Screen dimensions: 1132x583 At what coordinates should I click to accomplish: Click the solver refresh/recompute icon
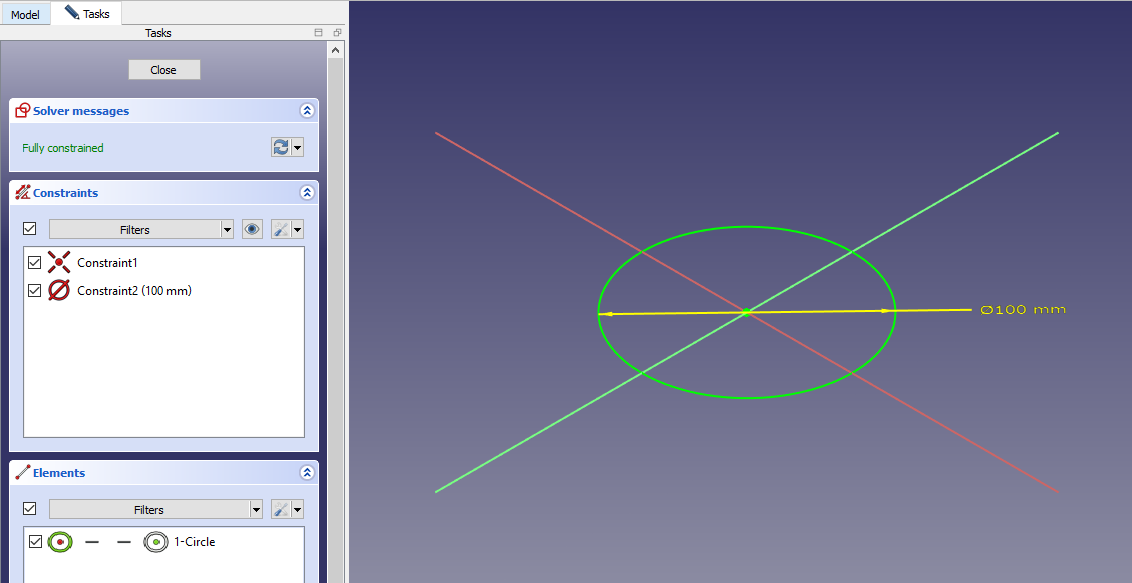click(x=281, y=147)
